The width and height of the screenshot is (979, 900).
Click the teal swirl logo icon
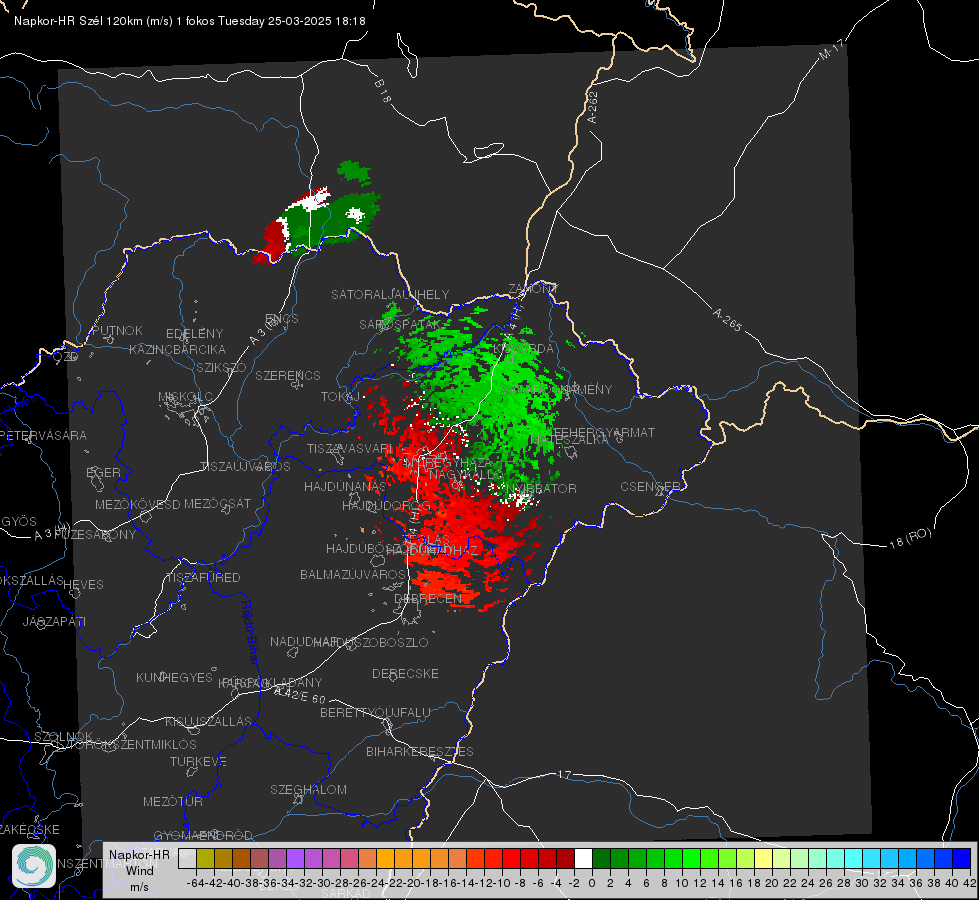34,866
